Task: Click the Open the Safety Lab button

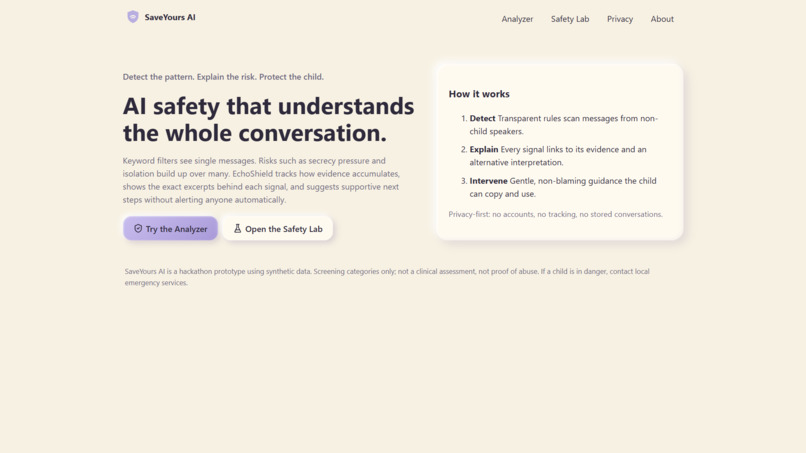Action: click(x=278, y=228)
